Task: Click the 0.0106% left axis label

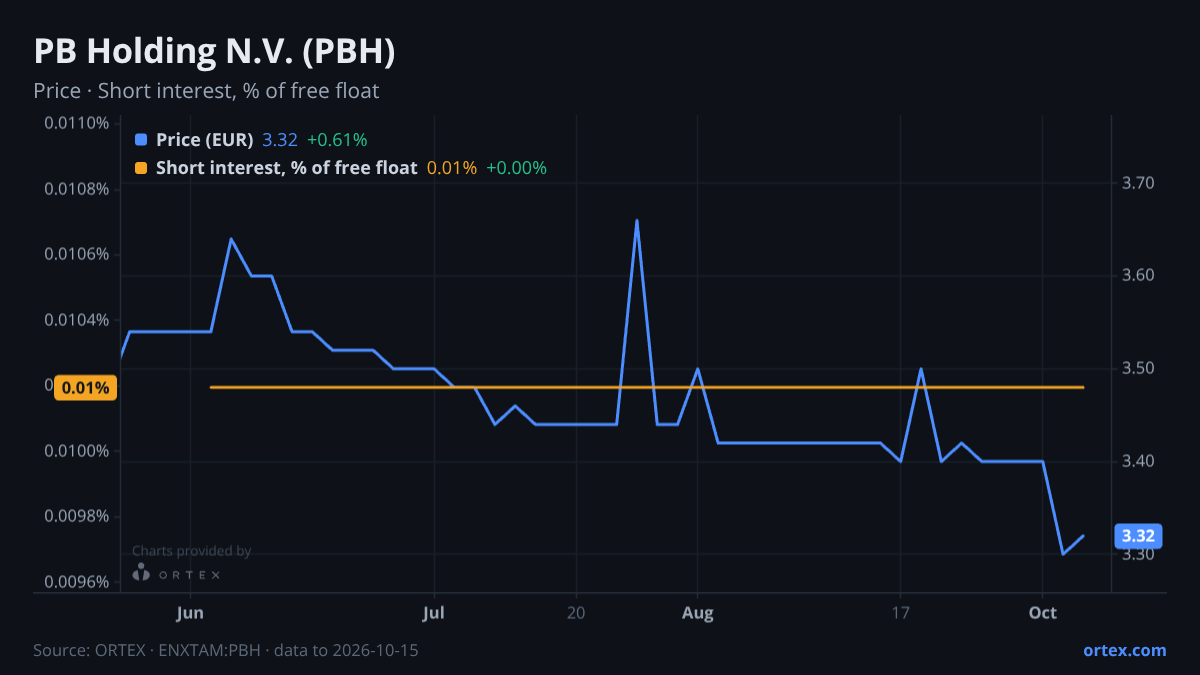Action: [77, 254]
